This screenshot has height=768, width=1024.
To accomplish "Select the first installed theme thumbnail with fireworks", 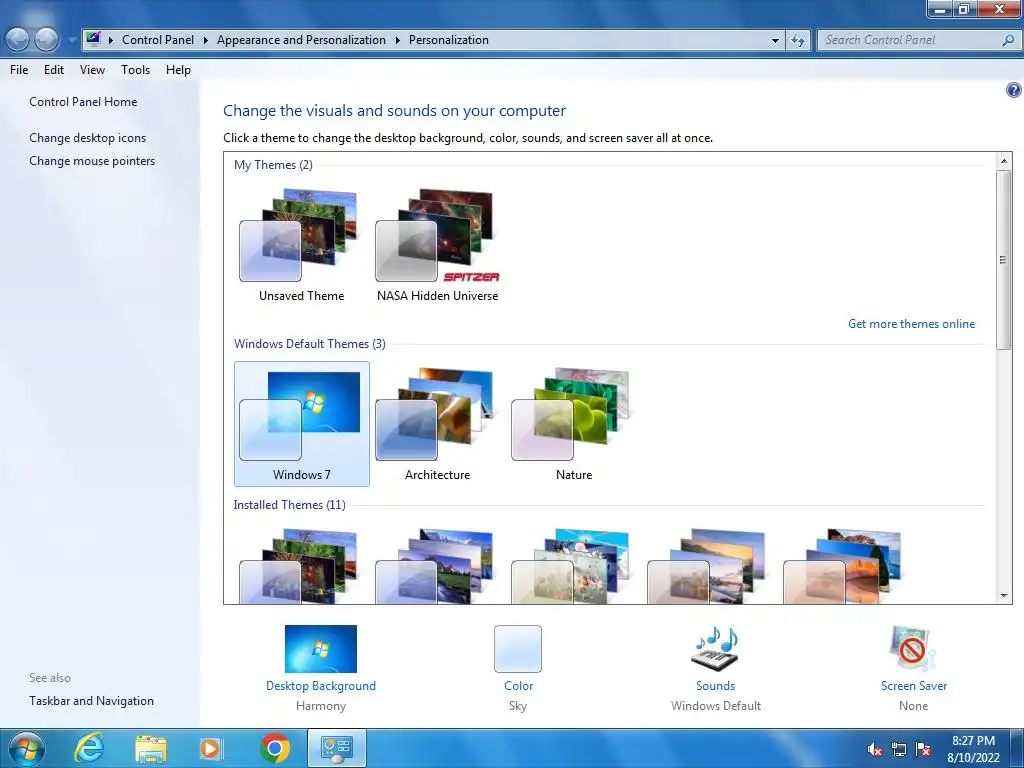I will [301, 566].
